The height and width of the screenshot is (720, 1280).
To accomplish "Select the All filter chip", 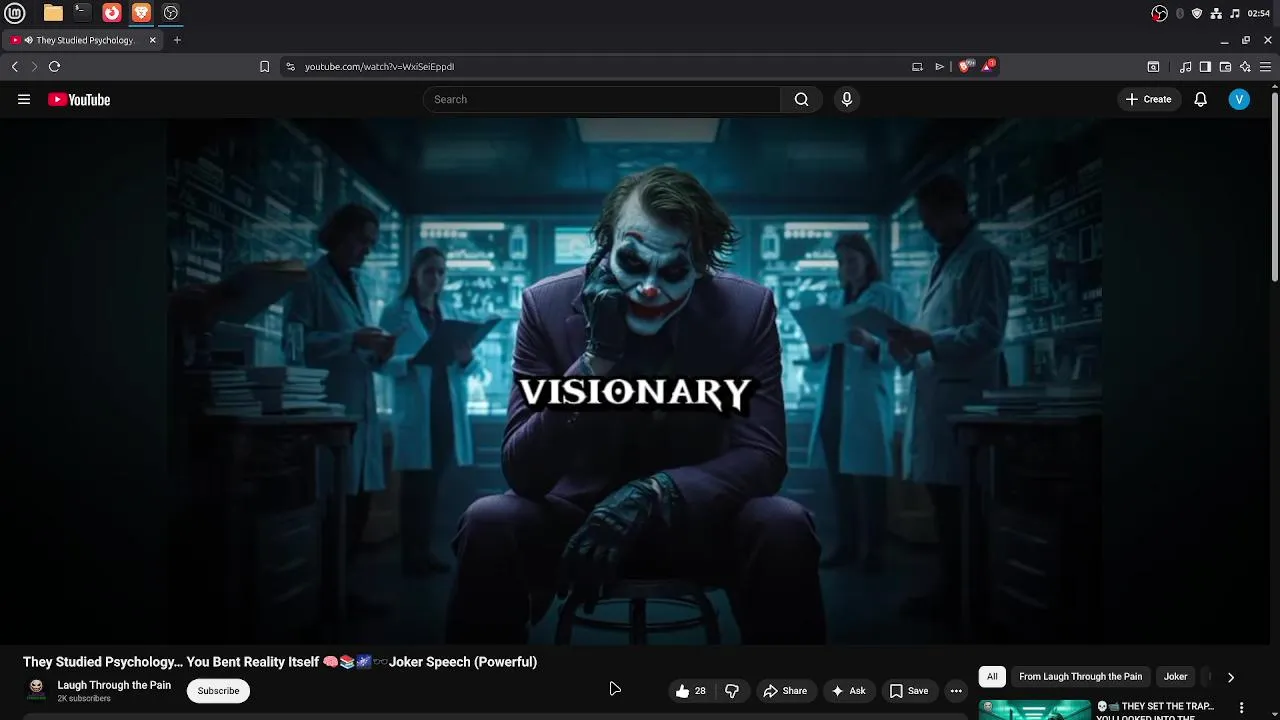I will point(992,677).
